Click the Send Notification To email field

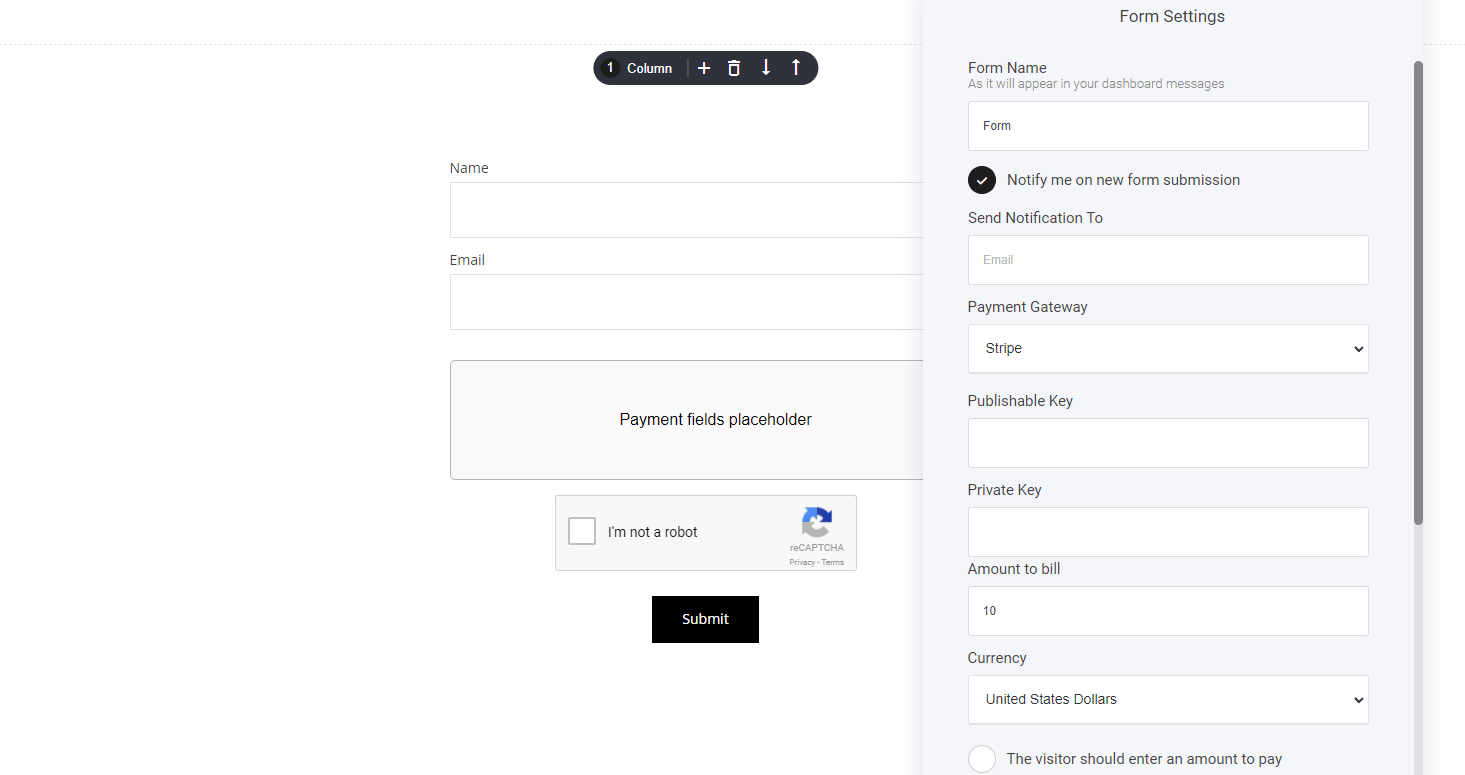(1167, 260)
